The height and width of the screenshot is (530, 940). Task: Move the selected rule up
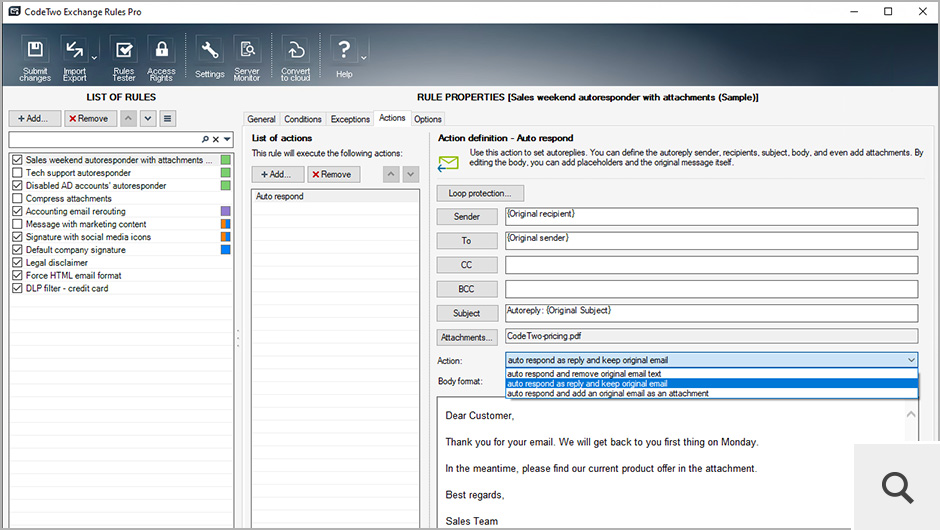pyautogui.click(x=128, y=118)
